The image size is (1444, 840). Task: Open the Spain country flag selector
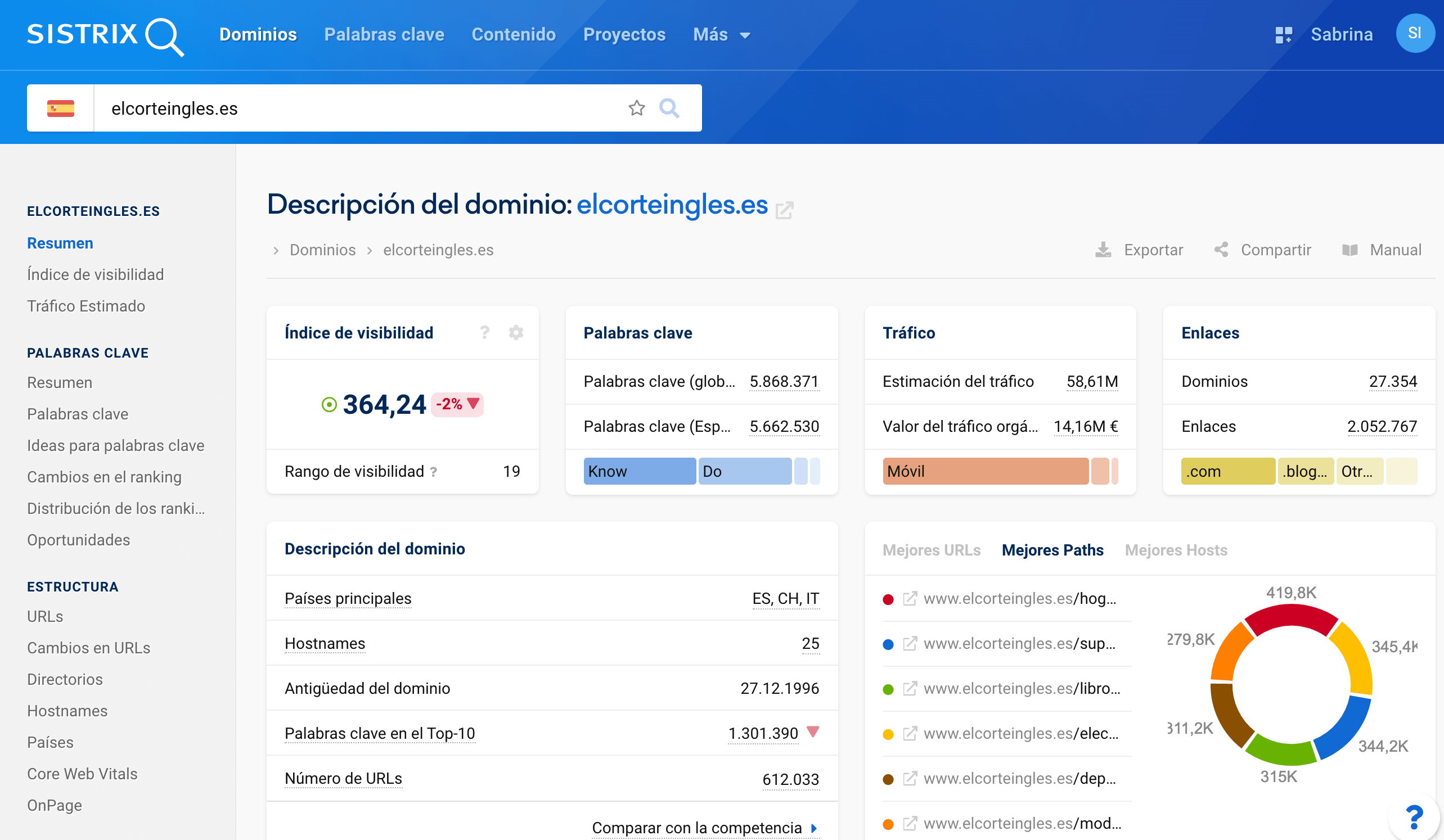tap(61, 108)
